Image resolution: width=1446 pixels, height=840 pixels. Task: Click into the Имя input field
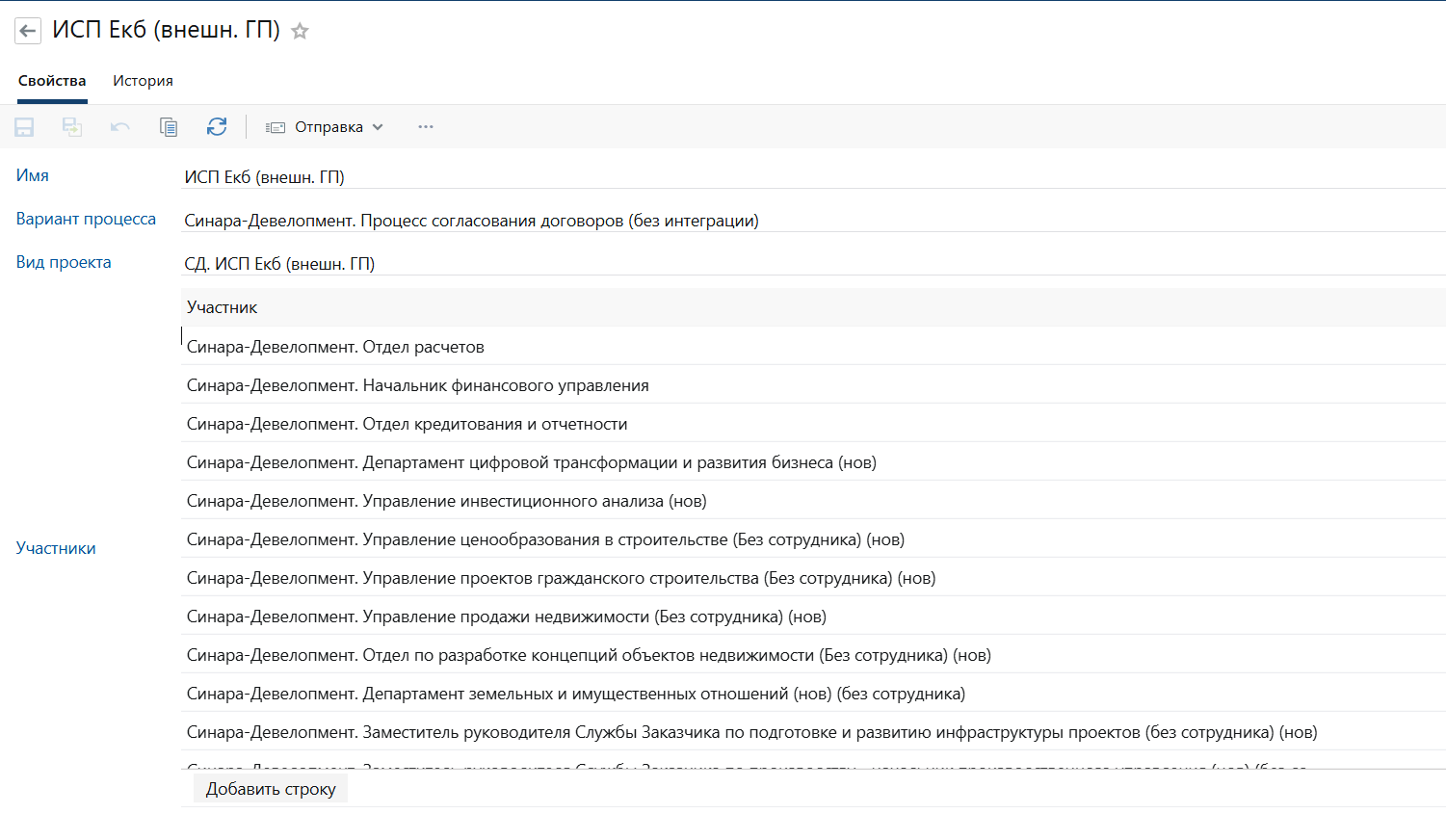coord(809,177)
